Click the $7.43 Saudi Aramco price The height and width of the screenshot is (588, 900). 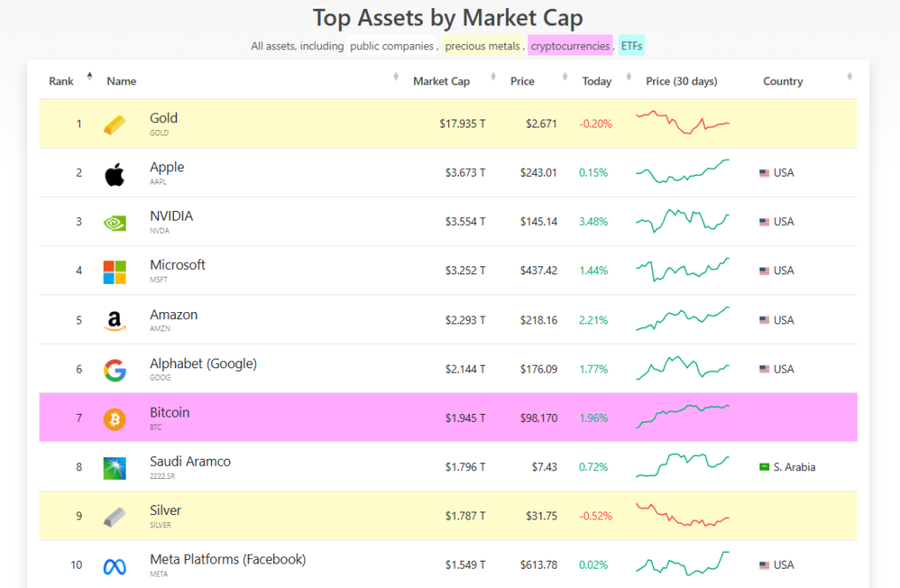(x=544, y=467)
